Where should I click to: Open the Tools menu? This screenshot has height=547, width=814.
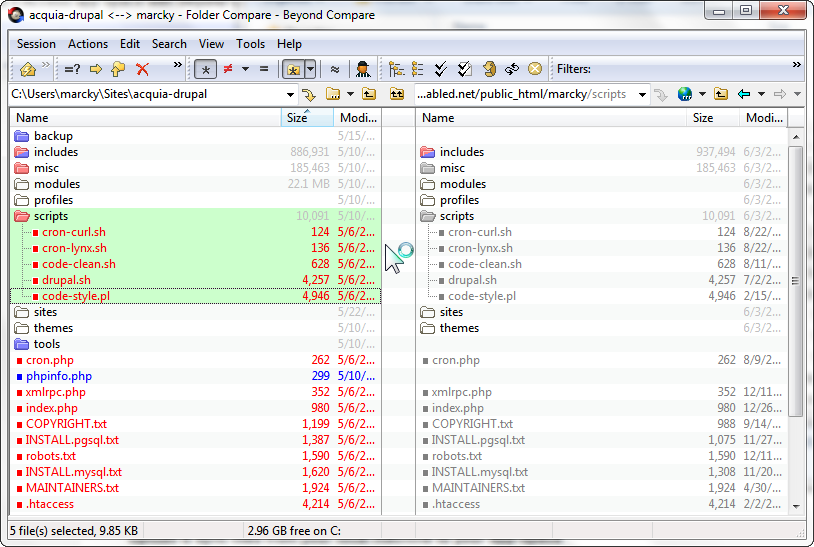(x=250, y=44)
